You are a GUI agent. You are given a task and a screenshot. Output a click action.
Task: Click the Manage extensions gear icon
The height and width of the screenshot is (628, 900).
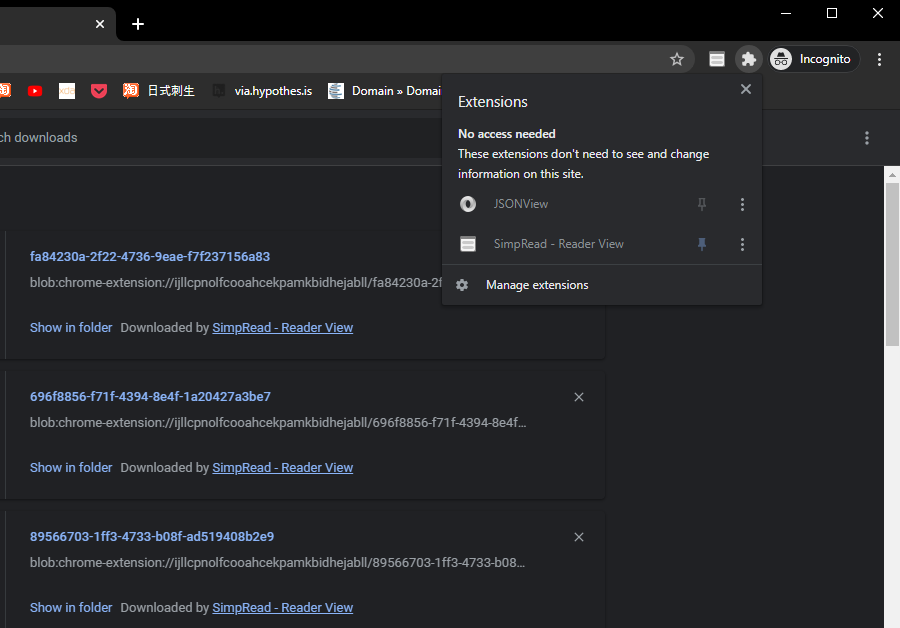coord(462,285)
